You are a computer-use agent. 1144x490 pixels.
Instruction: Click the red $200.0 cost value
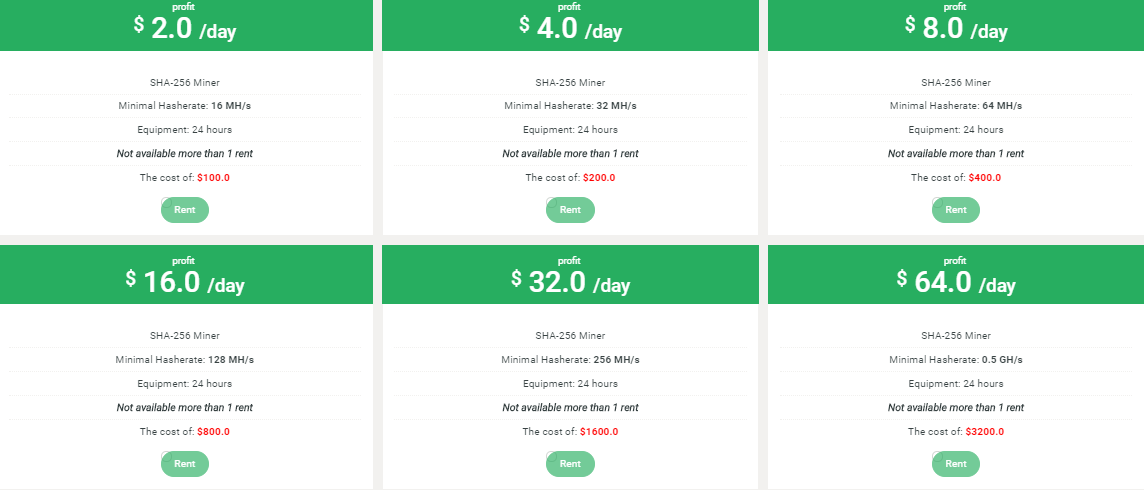599,178
